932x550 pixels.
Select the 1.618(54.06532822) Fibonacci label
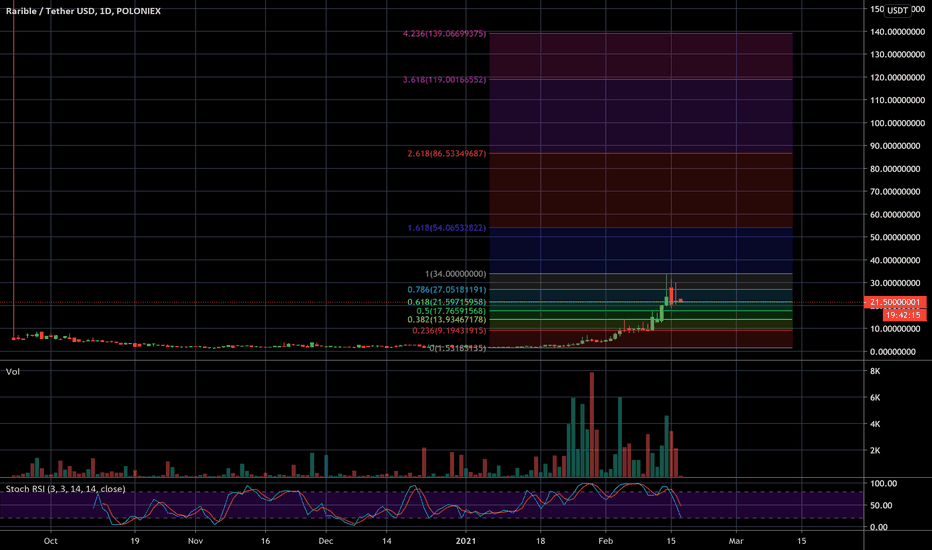pos(446,228)
